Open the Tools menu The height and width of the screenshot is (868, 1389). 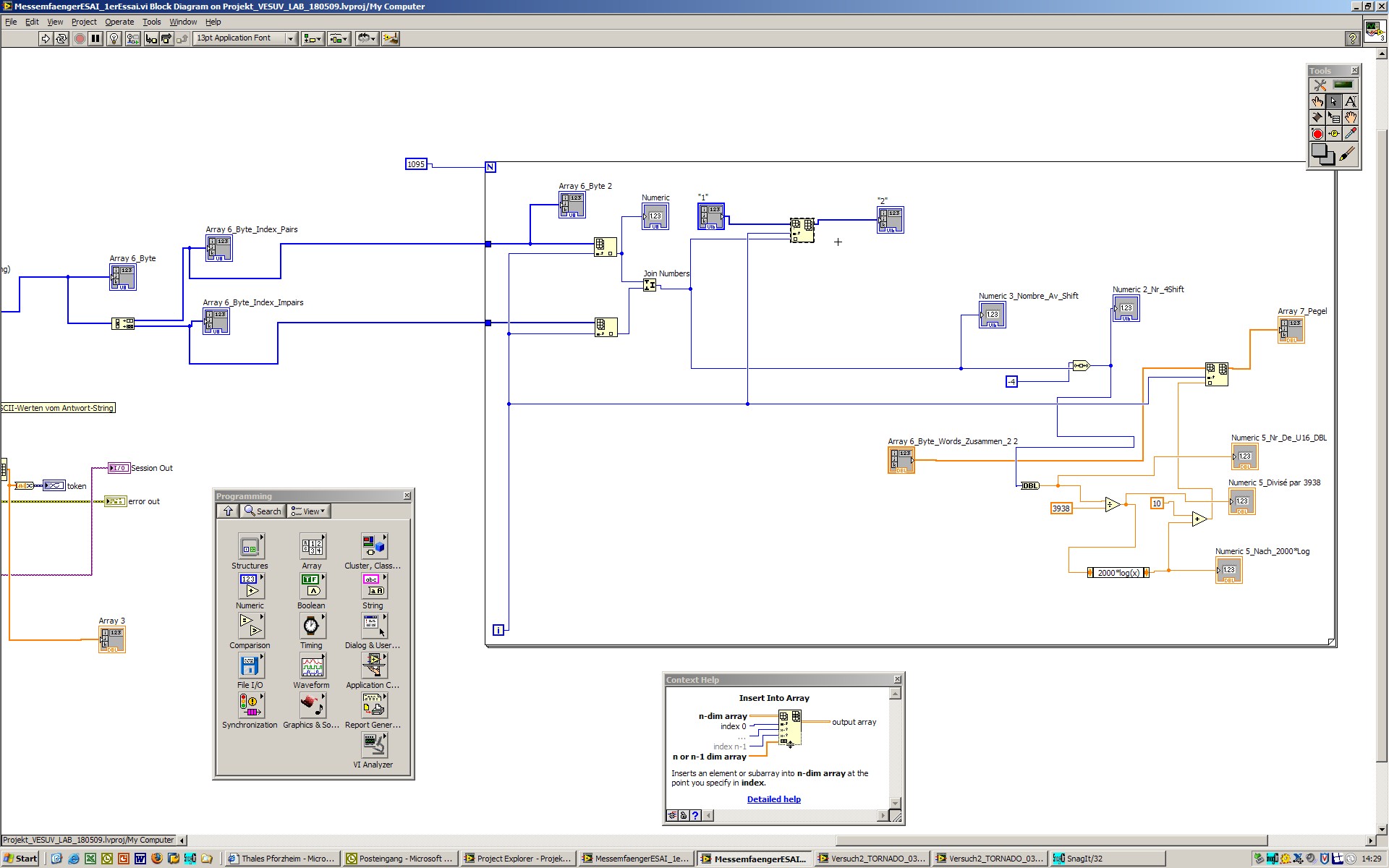click(151, 22)
